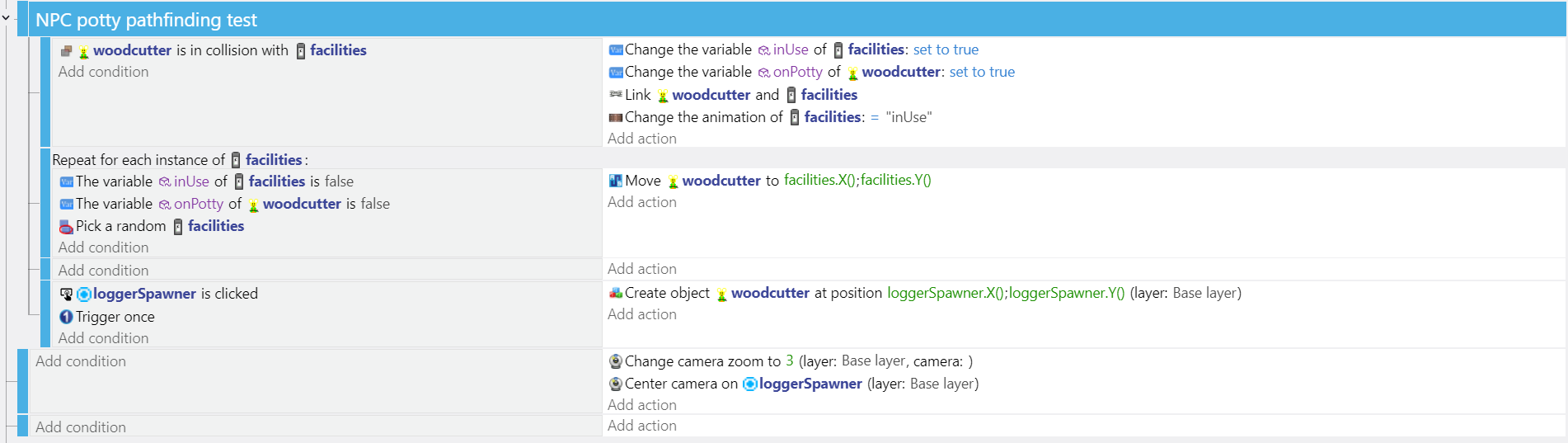1568x443 pixels.
Task: Select the inUse set to true value
Action: tap(946, 49)
